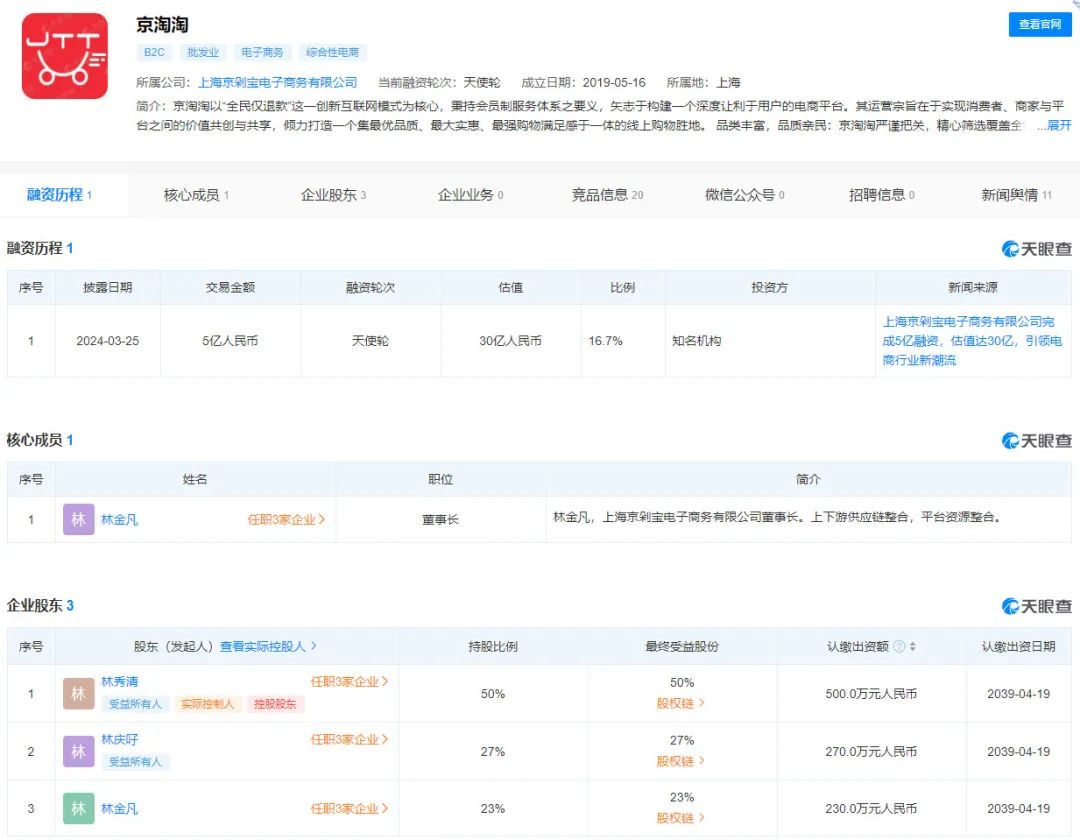Switch to the 核心成员 tab

click(196, 195)
